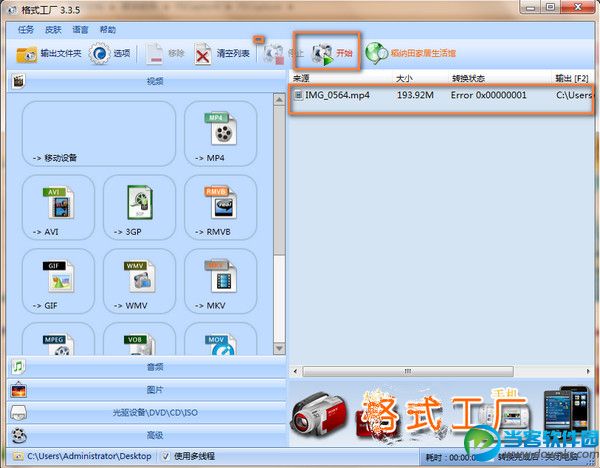This screenshot has width=600, height=468.
Task: Click the folder icon in the status bar
Action: [18, 456]
